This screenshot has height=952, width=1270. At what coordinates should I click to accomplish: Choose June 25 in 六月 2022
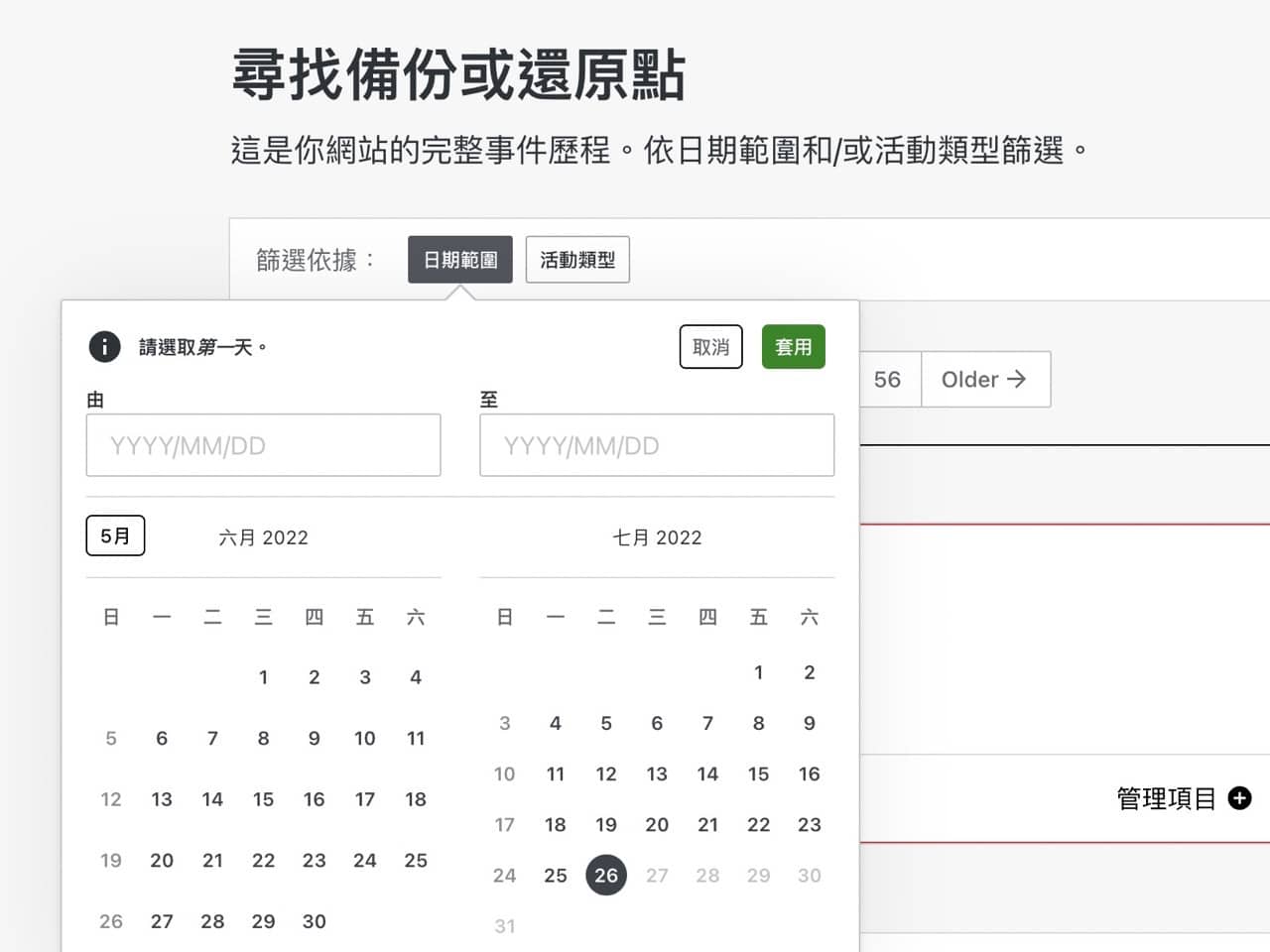pyautogui.click(x=416, y=861)
